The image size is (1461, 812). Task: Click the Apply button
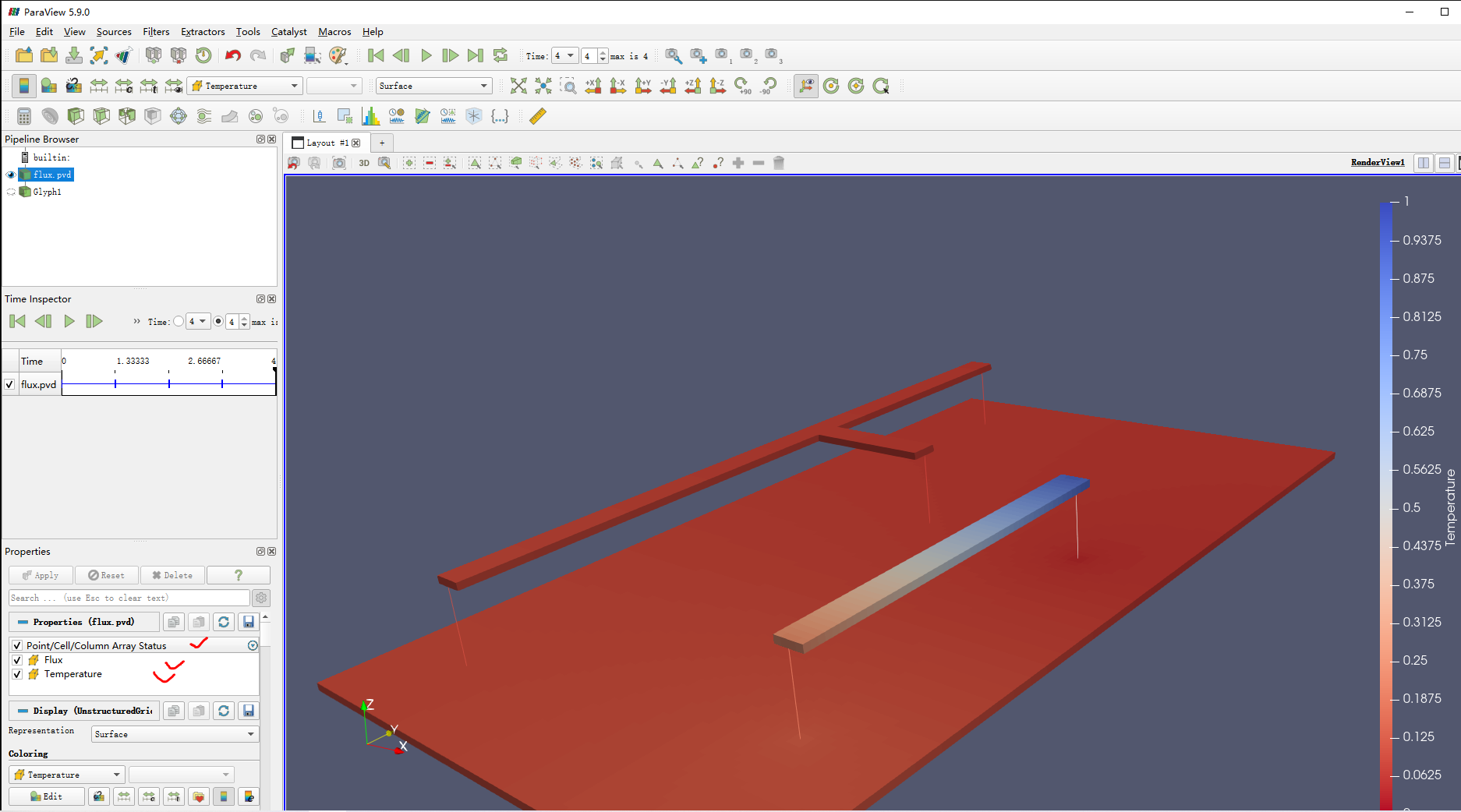pos(41,575)
